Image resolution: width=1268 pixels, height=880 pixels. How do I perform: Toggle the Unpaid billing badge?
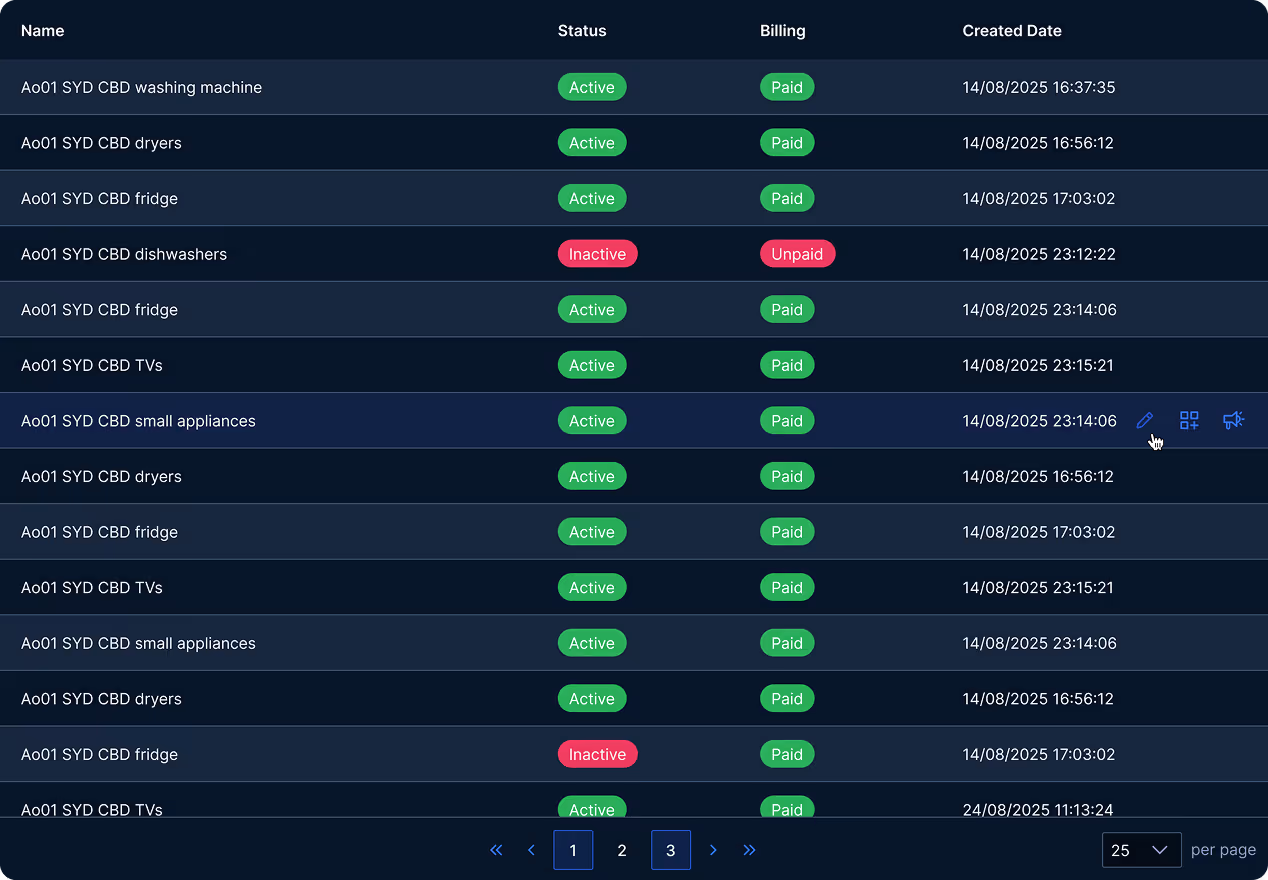797,253
